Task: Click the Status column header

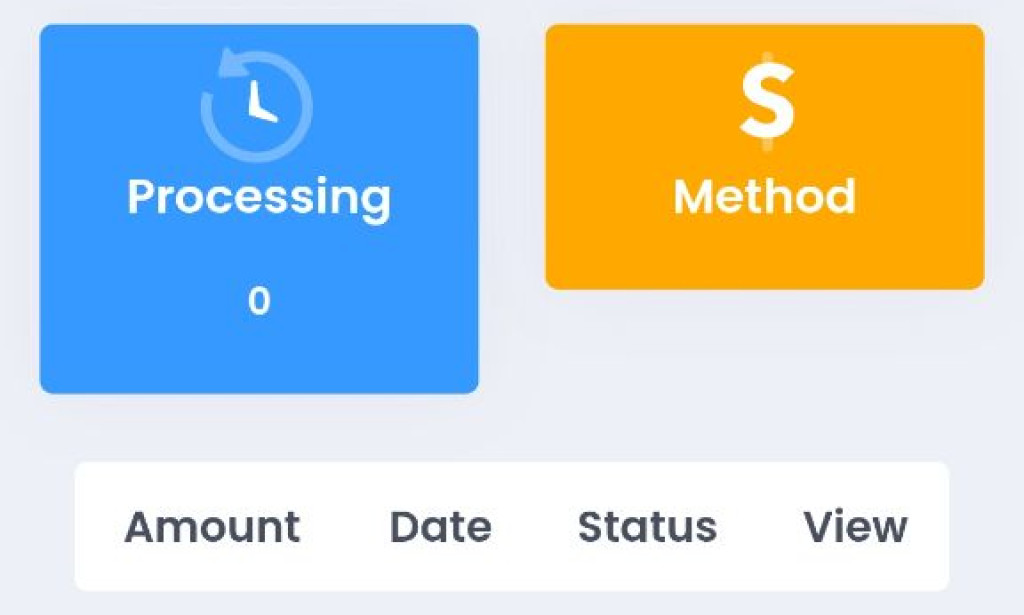Action: click(647, 527)
